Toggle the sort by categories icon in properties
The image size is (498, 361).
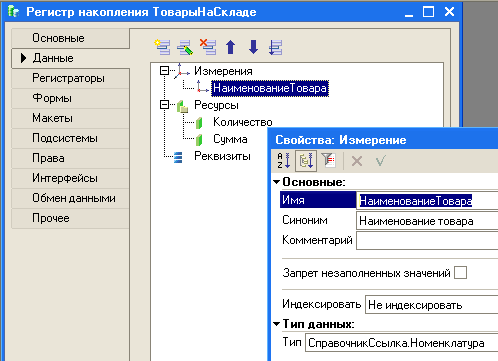tap(306, 161)
